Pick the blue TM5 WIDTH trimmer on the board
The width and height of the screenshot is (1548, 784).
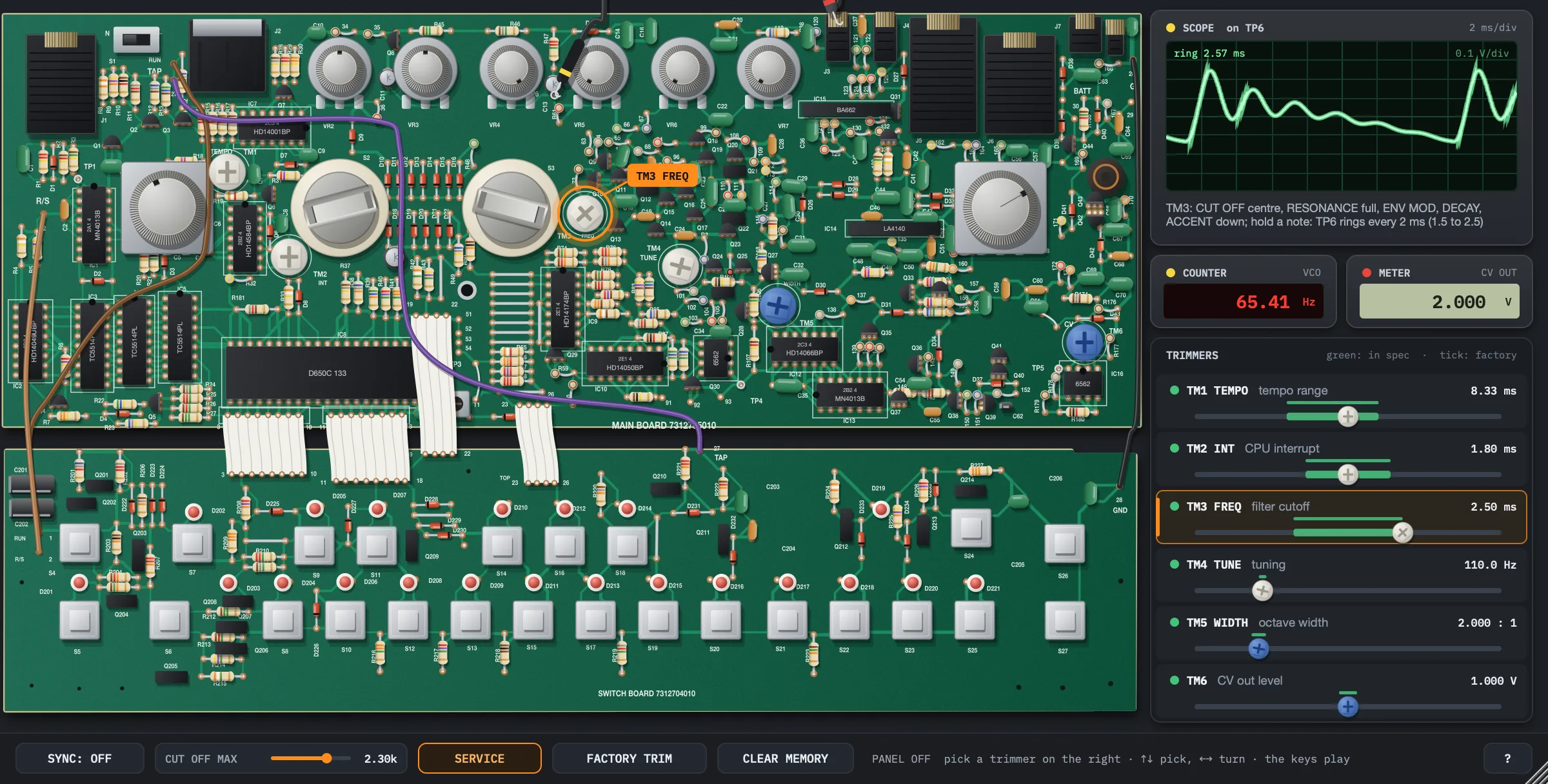click(777, 306)
